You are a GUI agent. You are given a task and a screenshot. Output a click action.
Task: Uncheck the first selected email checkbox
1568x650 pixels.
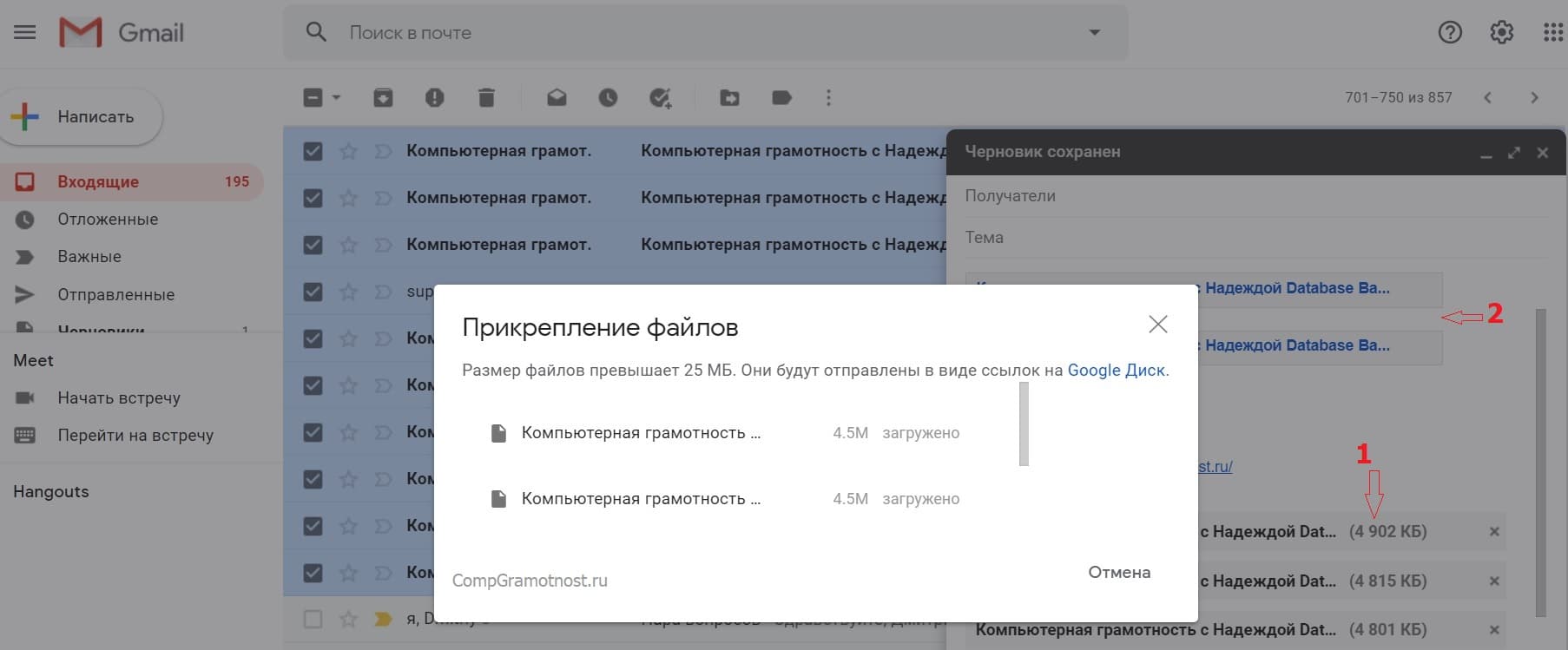click(x=313, y=151)
